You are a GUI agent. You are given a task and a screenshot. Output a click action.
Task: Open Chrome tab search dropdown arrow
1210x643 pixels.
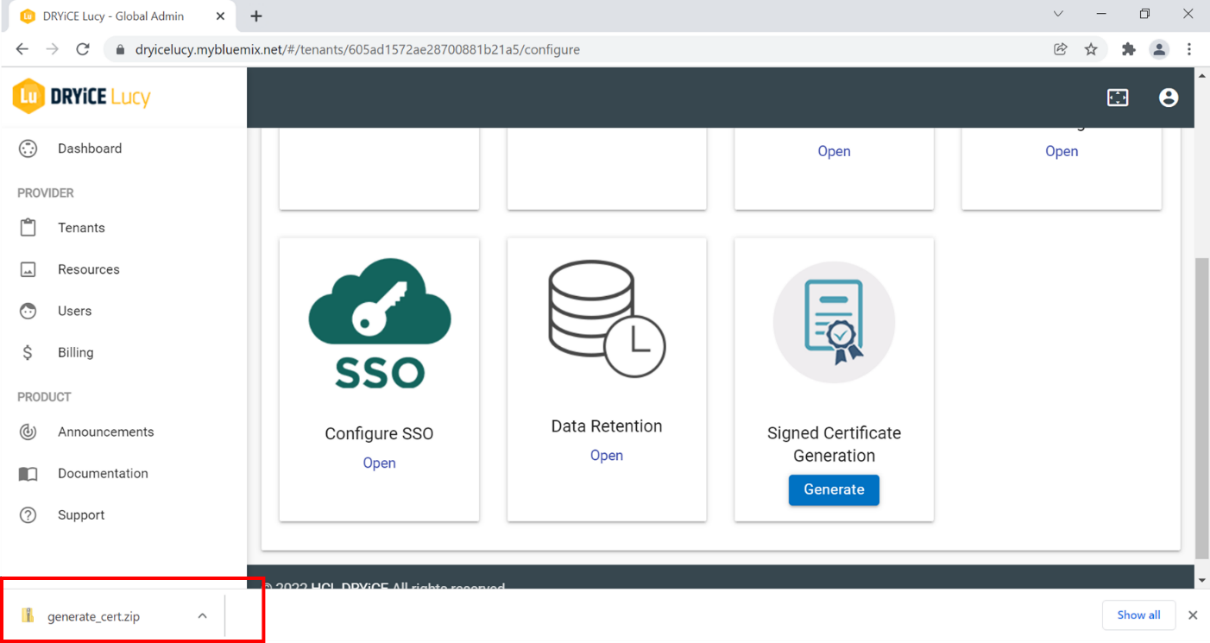pos(1059,15)
